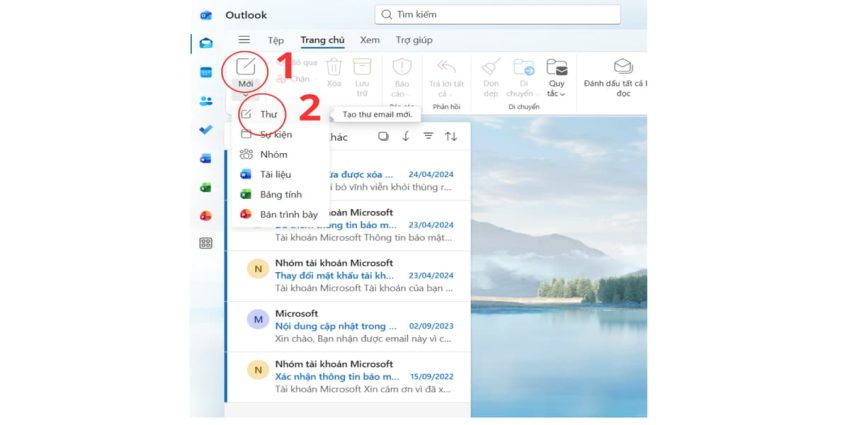Viewport: 850px width, 425px height.
Task: Switch to the Xem tab
Action: point(370,40)
